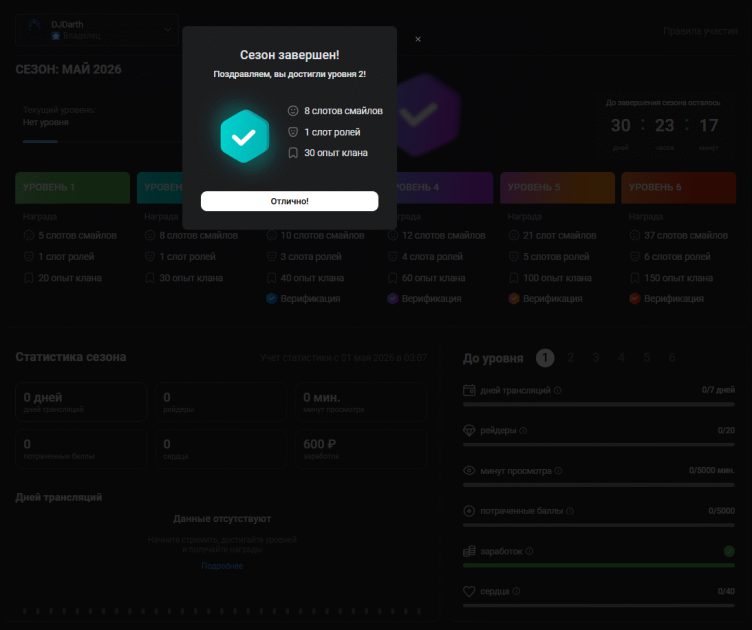
Task: Click the Отлично! button in the dialog
Action: click(x=289, y=201)
